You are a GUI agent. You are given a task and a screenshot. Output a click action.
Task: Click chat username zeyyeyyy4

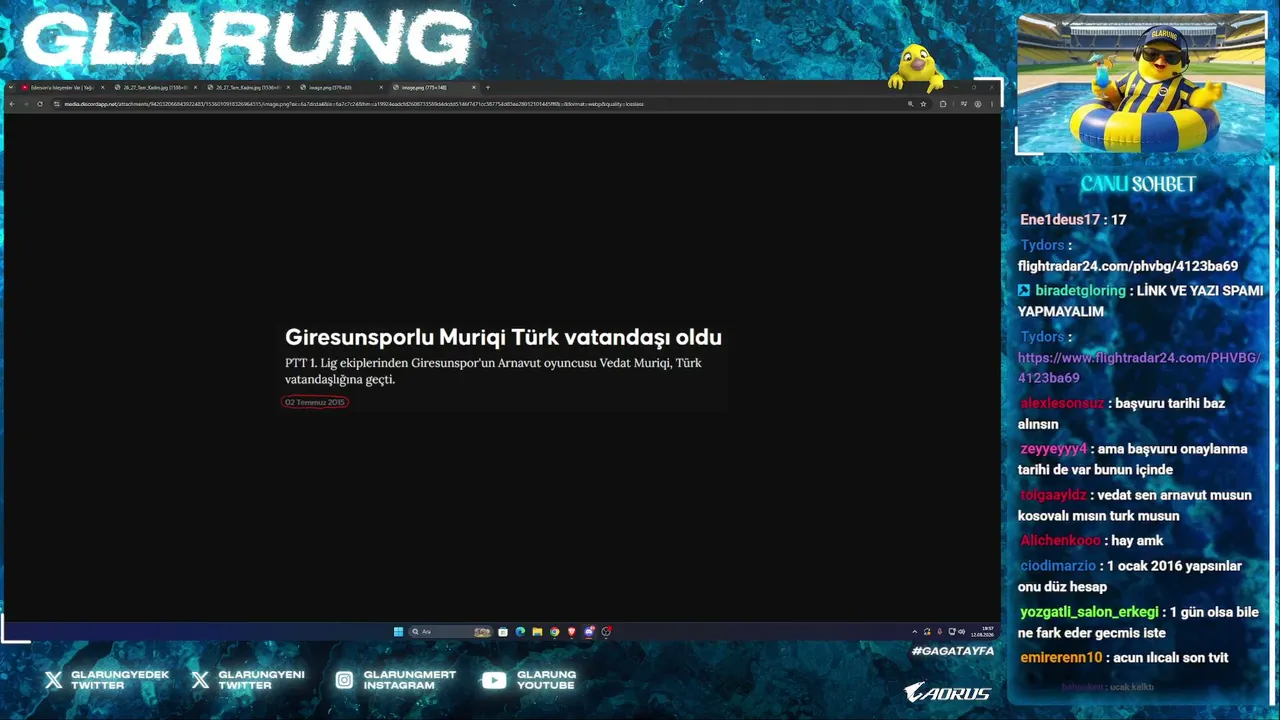coord(1053,449)
